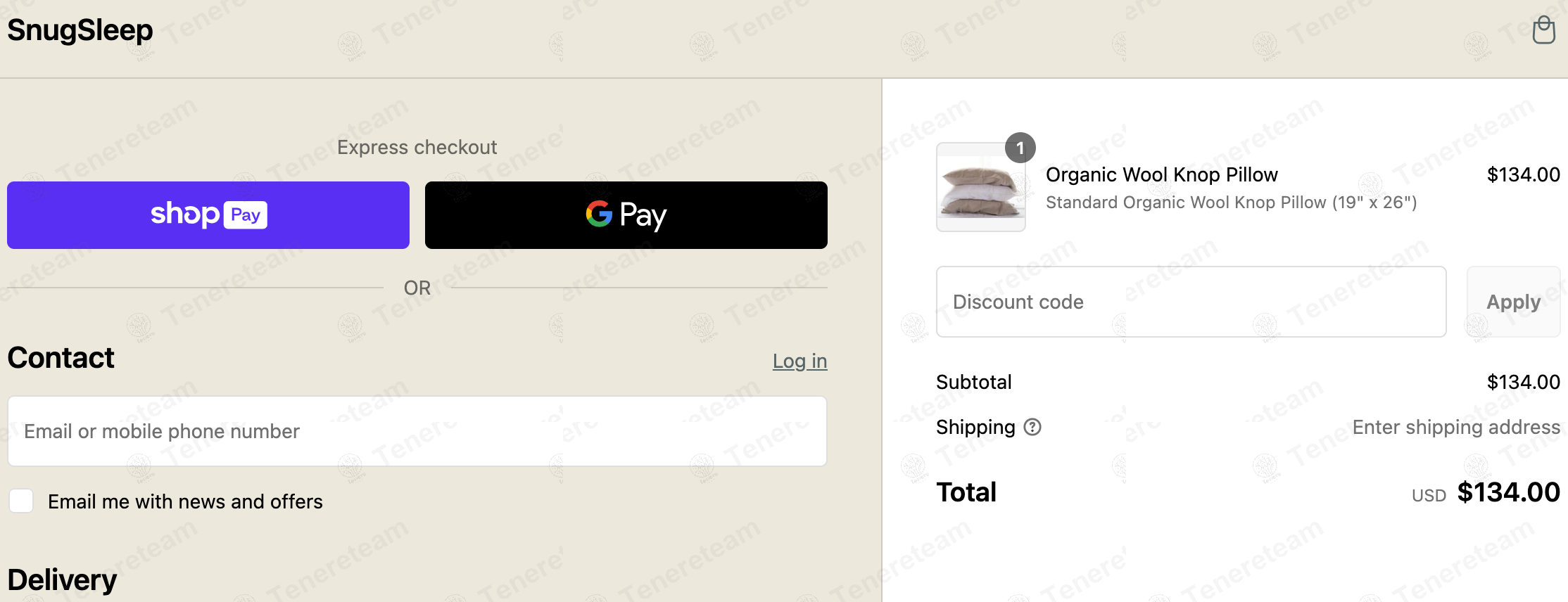Choose Google Pay express checkout
1568x602 pixels.
[626, 215]
